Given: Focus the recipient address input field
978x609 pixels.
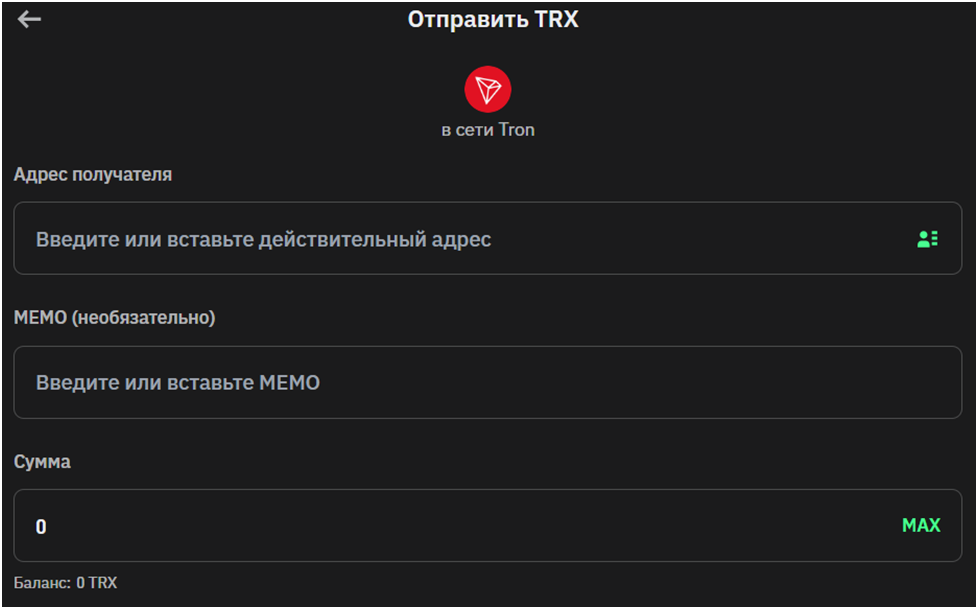Looking at the screenshot, I should [x=488, y=238].
